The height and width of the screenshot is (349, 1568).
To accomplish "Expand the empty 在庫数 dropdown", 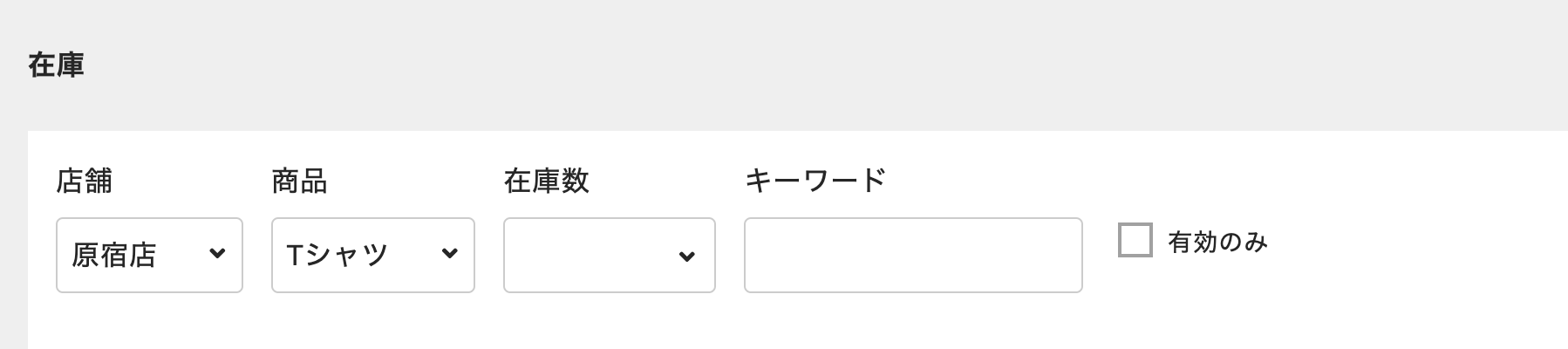I will (609, 255).
